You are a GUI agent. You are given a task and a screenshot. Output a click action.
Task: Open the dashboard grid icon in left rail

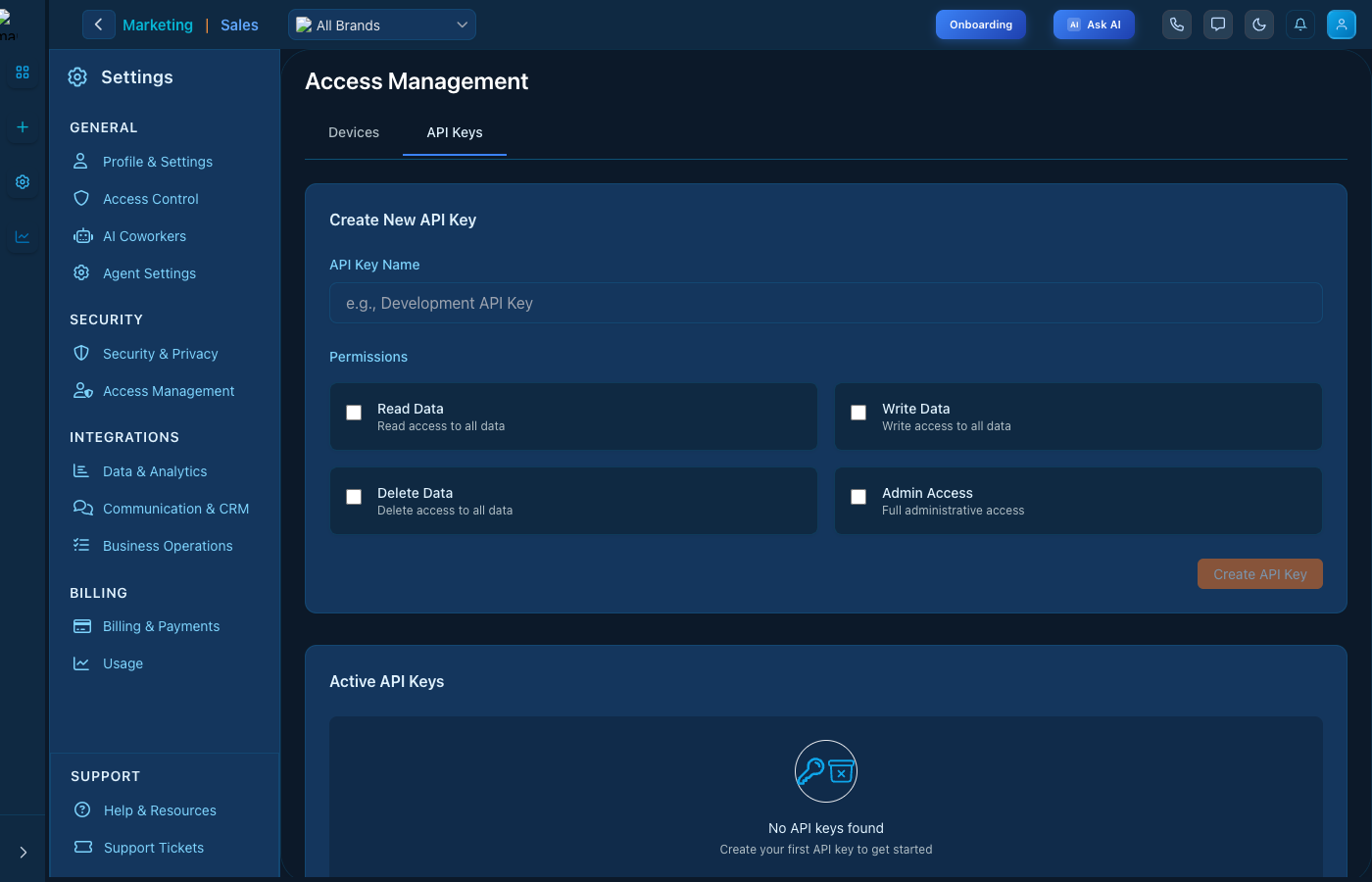point(23,73)
